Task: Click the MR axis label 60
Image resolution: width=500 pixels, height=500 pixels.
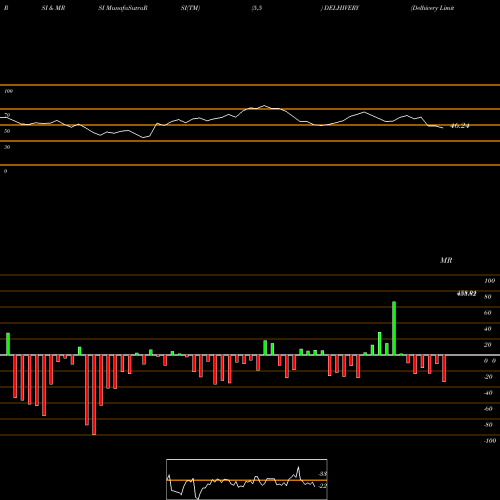Action: coord(488,313)
